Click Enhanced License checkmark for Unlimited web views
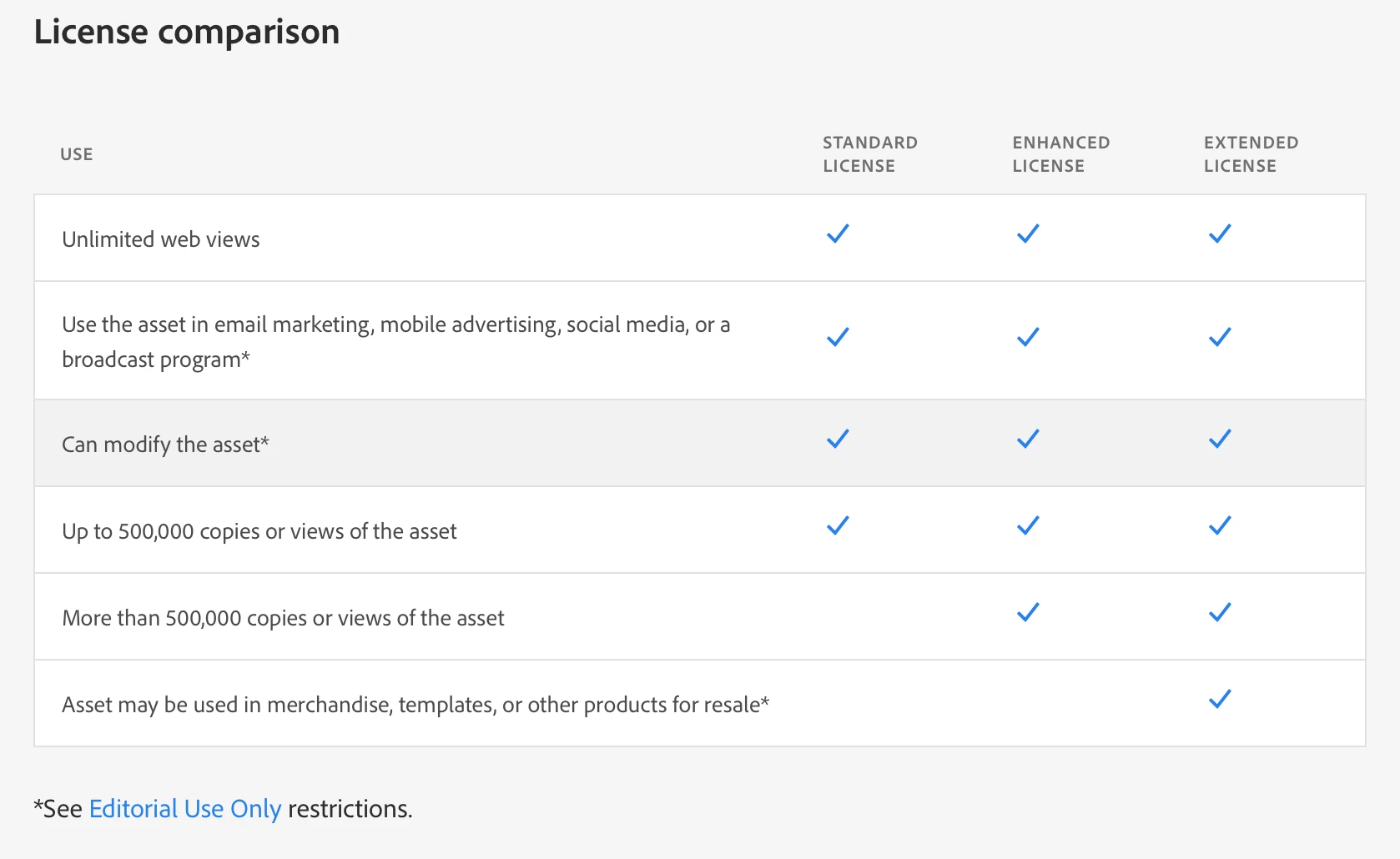 1028,234
